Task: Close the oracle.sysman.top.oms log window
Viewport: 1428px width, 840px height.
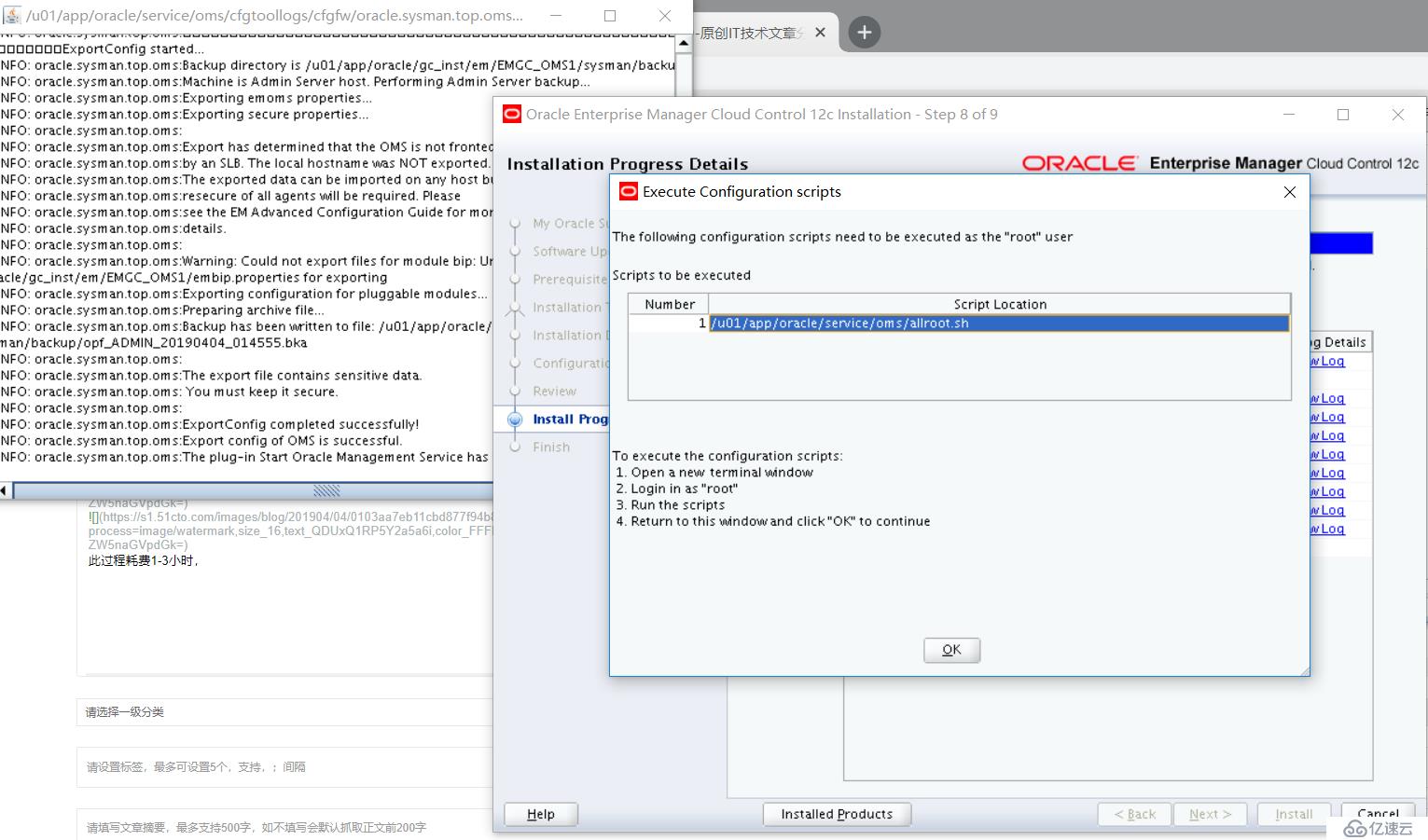Action: 664,16
